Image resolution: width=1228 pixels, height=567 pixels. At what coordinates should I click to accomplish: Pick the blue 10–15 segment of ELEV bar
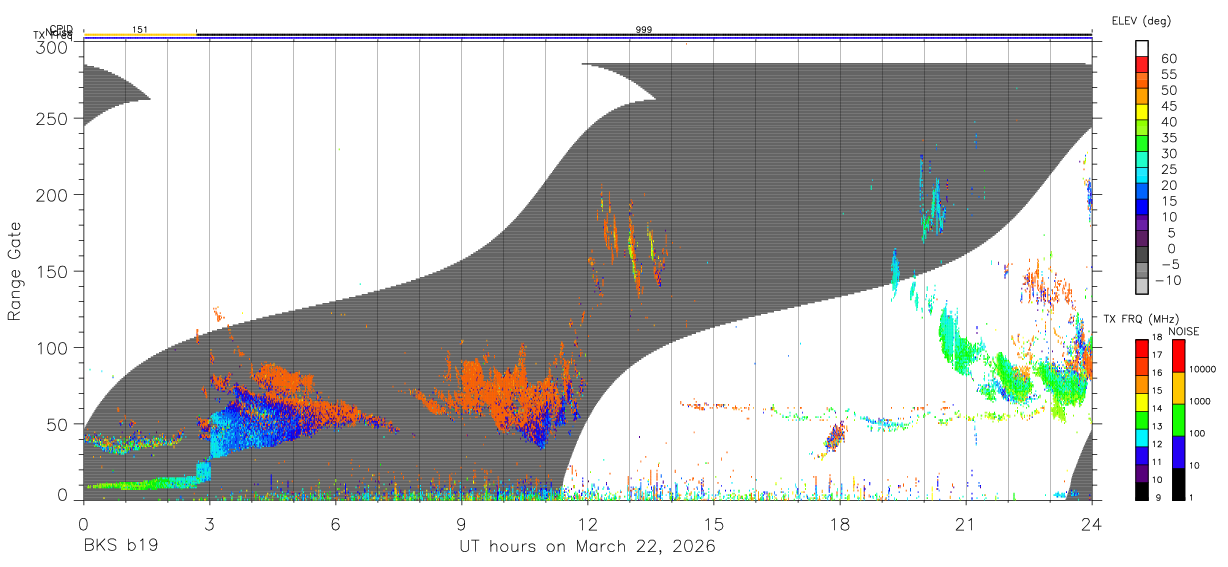pyautogui.click(x=1142, y=208)
